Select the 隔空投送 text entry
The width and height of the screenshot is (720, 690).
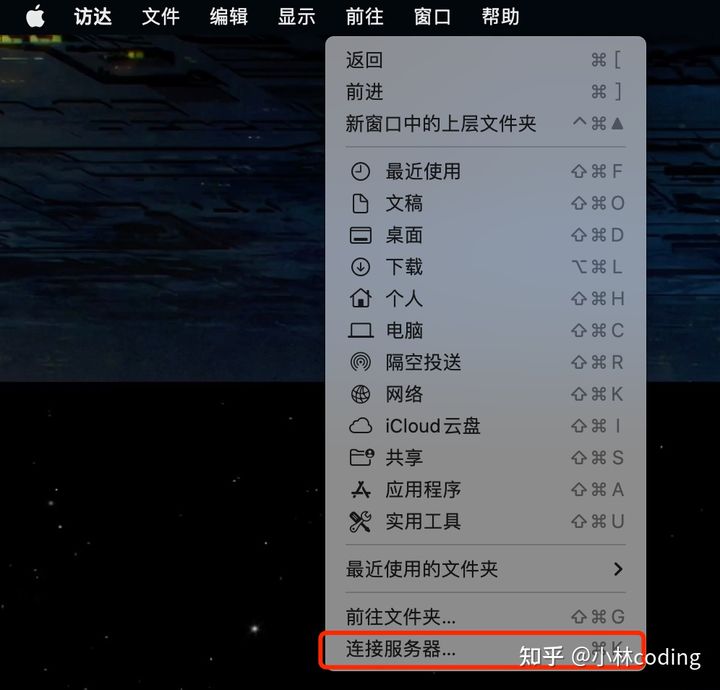(x=423, y=362)
